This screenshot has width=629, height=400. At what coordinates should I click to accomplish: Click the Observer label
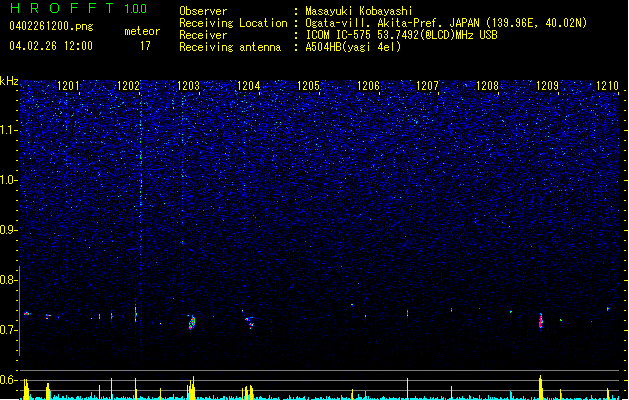203,11
